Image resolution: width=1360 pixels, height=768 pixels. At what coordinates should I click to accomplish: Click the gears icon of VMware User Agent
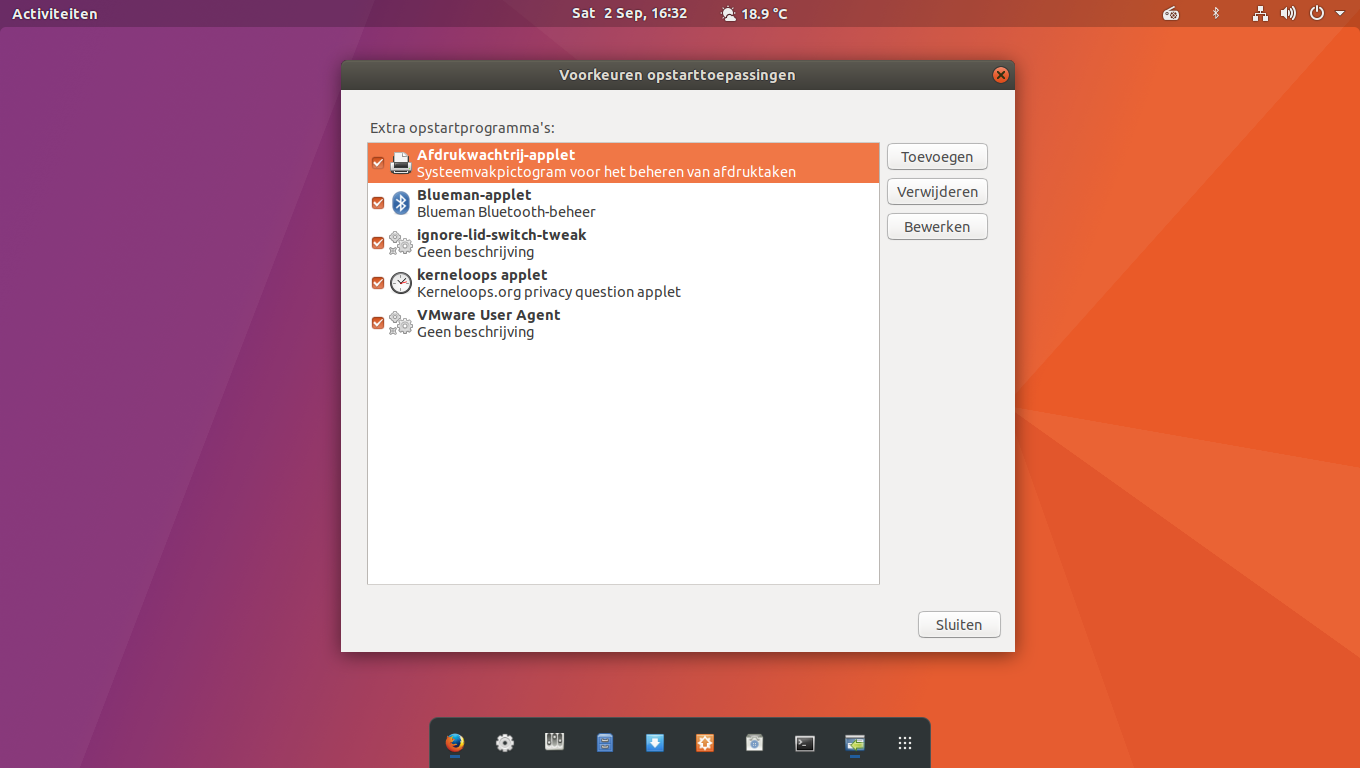[400, 323]
